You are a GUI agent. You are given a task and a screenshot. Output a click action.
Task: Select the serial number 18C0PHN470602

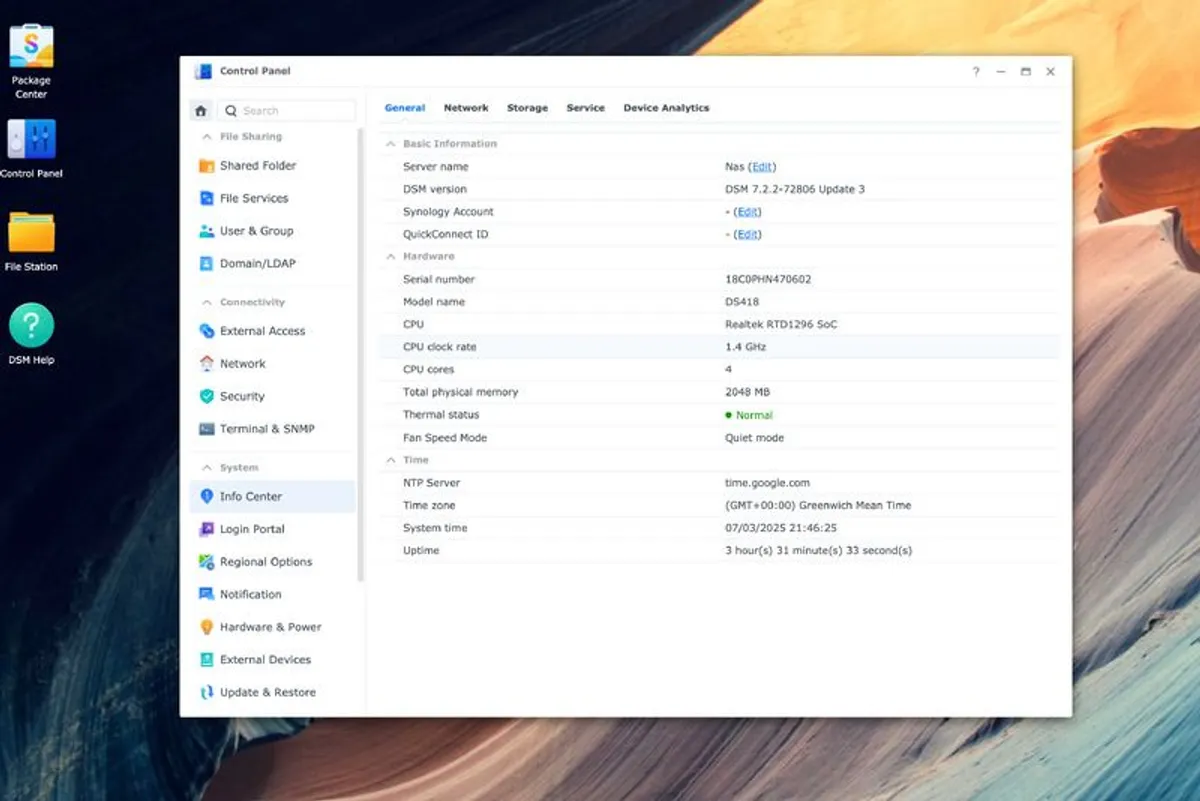point(768,280)
